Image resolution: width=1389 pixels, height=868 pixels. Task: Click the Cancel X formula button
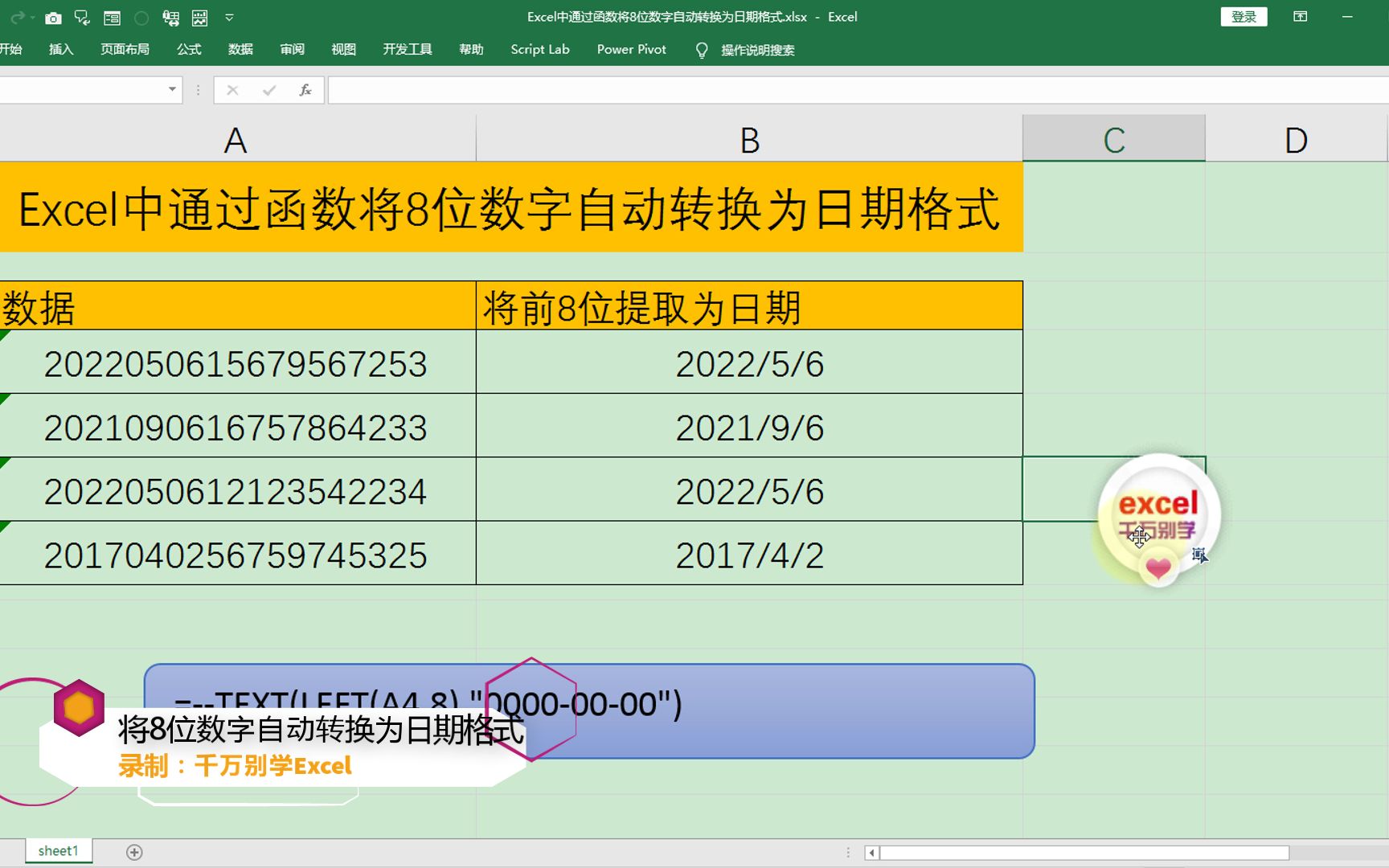pos(232,90)
